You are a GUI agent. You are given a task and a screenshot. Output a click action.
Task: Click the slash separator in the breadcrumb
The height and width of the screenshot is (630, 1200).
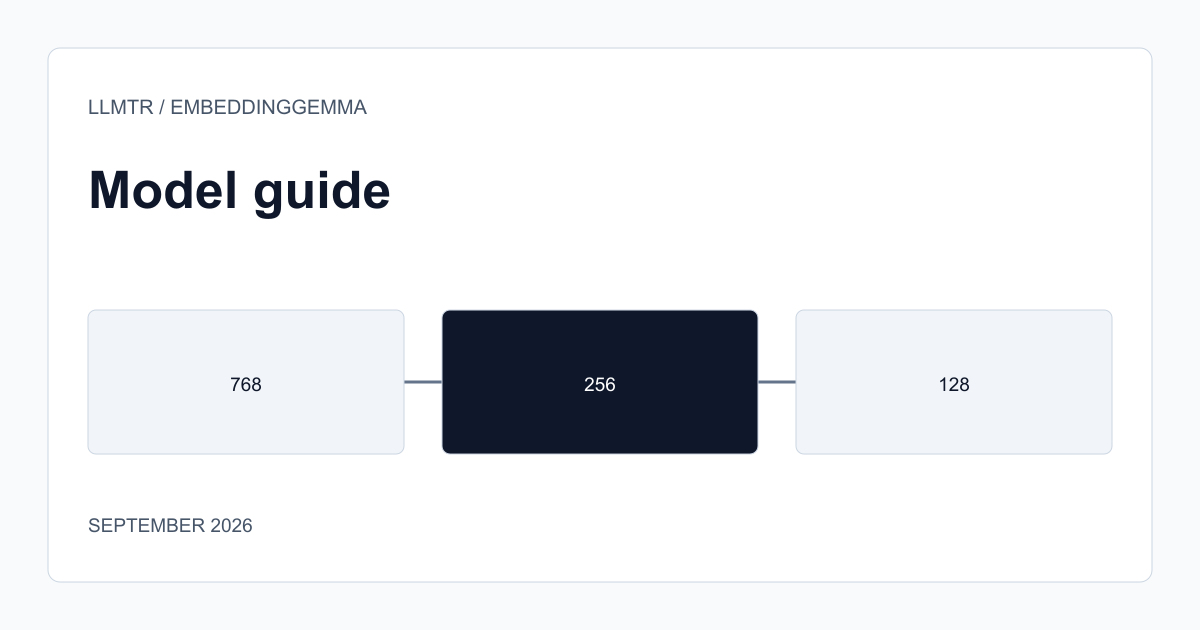click(x=162, y=108)
